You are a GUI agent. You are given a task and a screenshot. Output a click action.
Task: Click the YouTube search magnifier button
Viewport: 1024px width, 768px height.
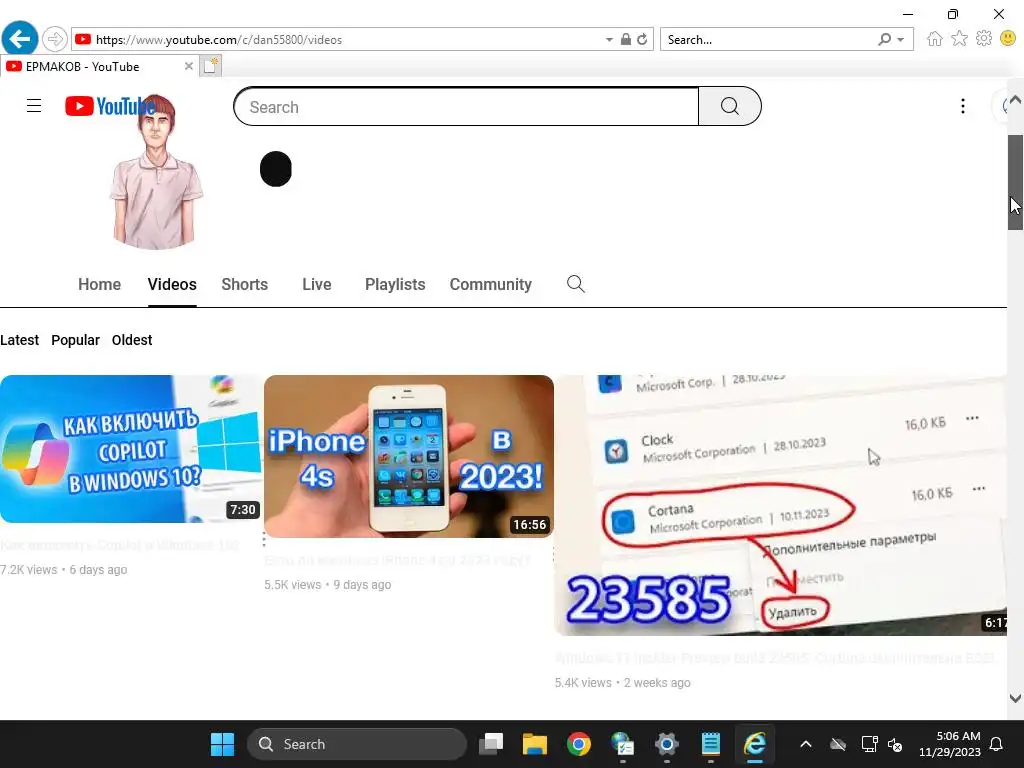point(729,106)
